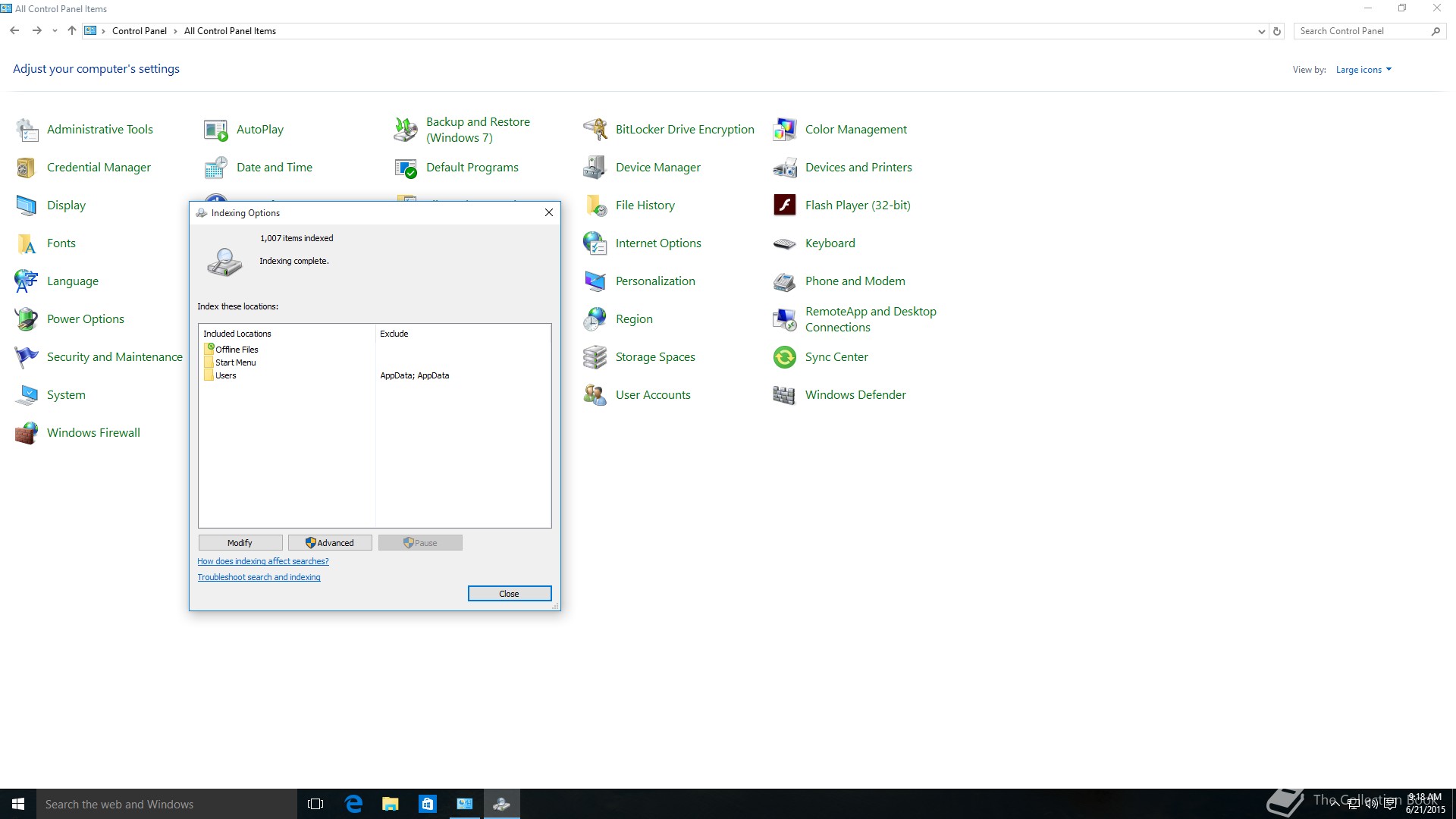Select Offline Files in Included Locations

point(232,350)
